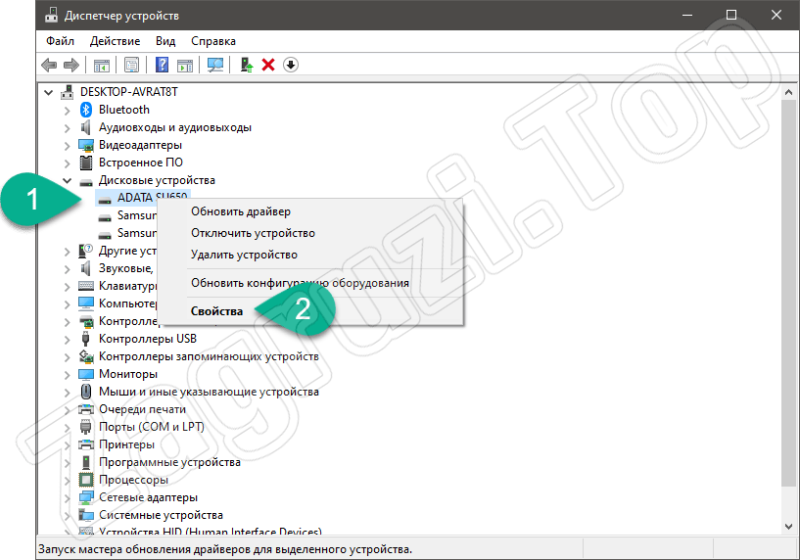Image resolution: width=800 pixels, height=560 pixels.
Task: Choose Удалить устройство in context menu
Action: coord(244,255)
